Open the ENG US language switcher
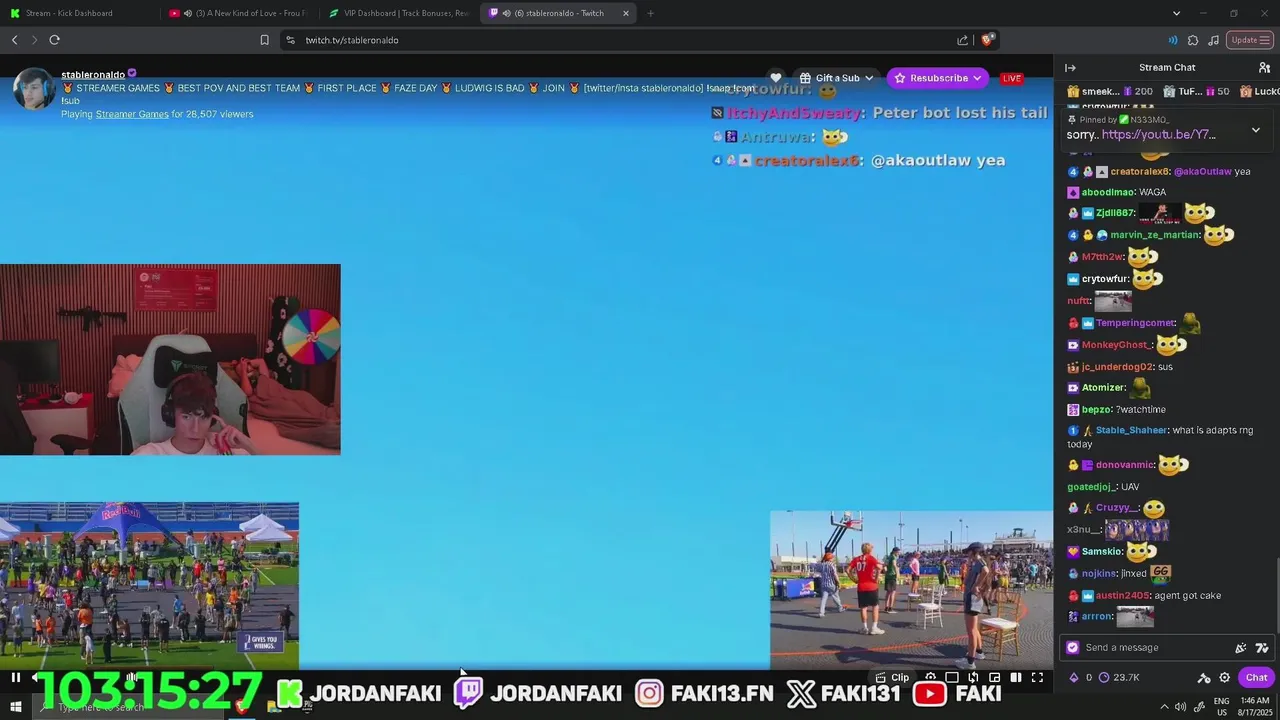Screen dimensions: 1280x720 pyautogui.click(x=1221, y=707)
